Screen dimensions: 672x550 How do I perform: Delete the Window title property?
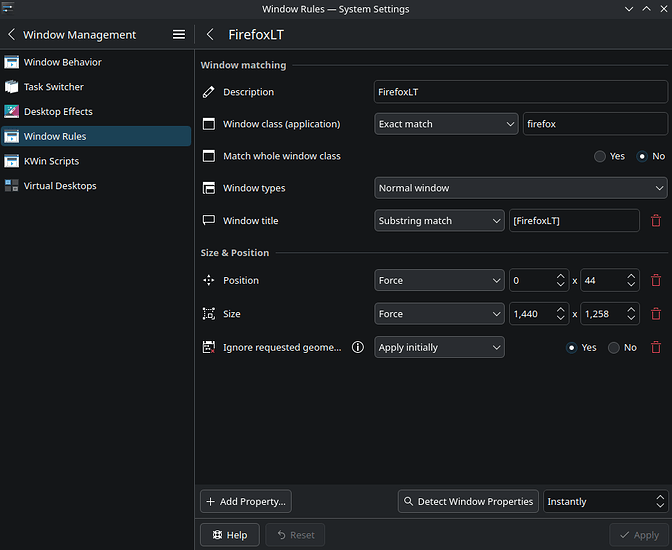[x=656, y=221]
